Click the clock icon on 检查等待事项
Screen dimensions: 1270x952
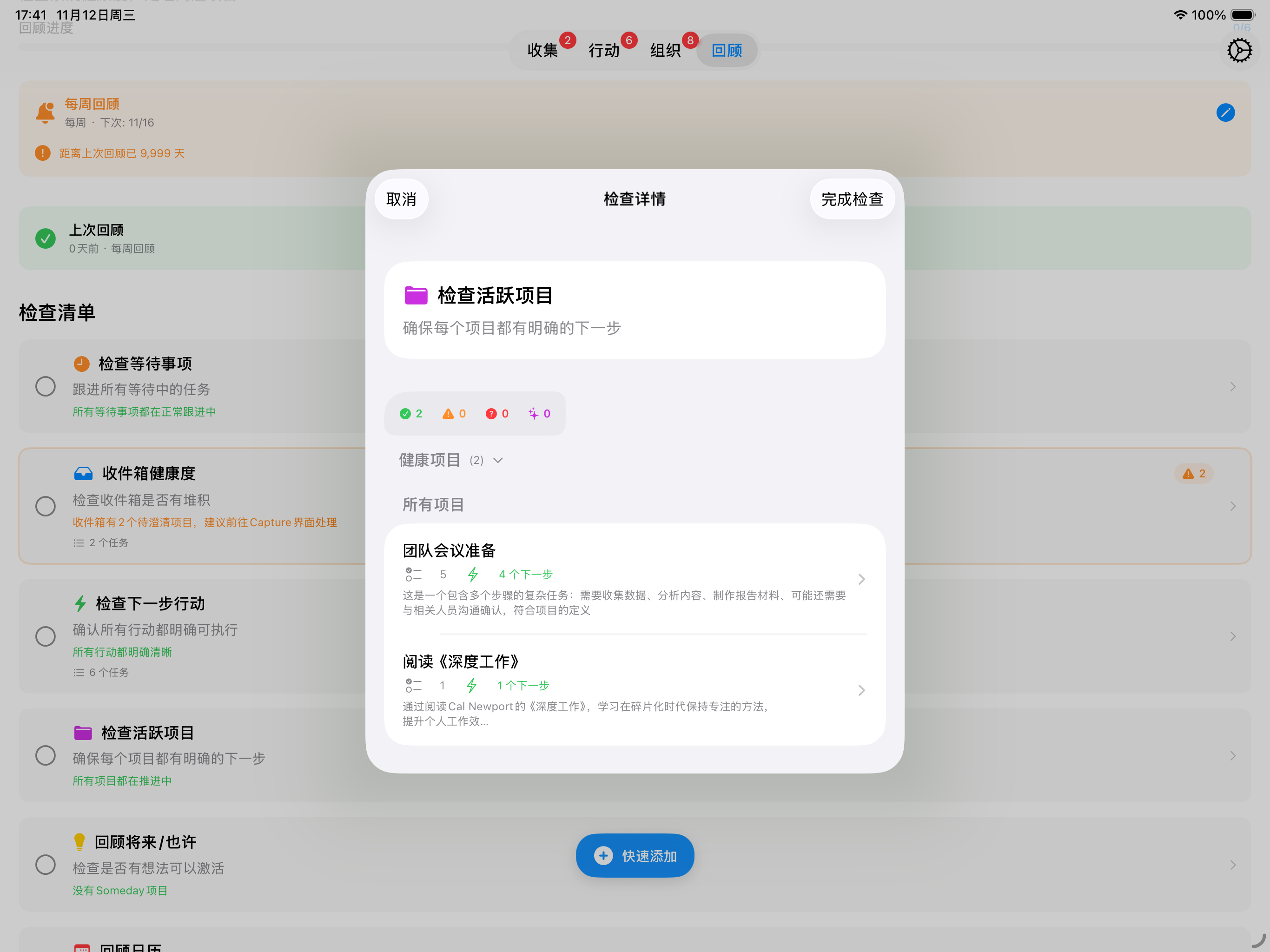[81, 364]
